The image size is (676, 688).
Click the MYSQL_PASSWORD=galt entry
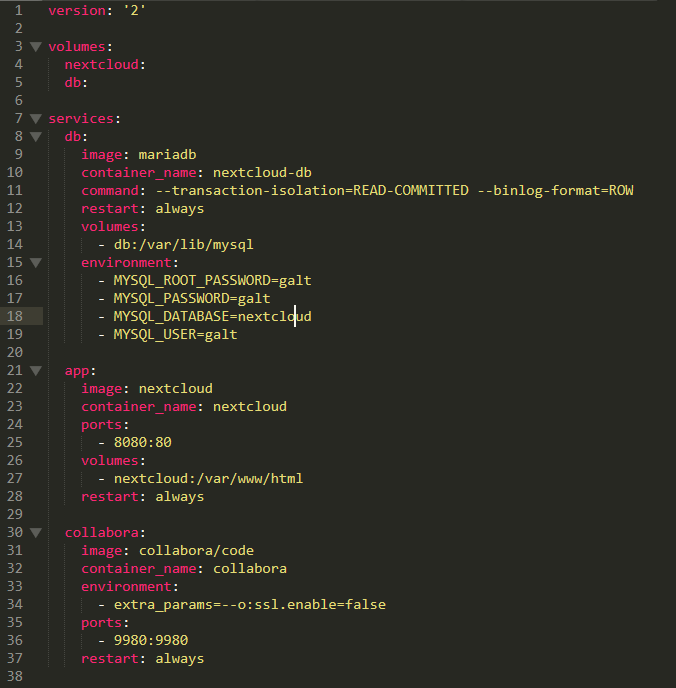coord(192,298)
